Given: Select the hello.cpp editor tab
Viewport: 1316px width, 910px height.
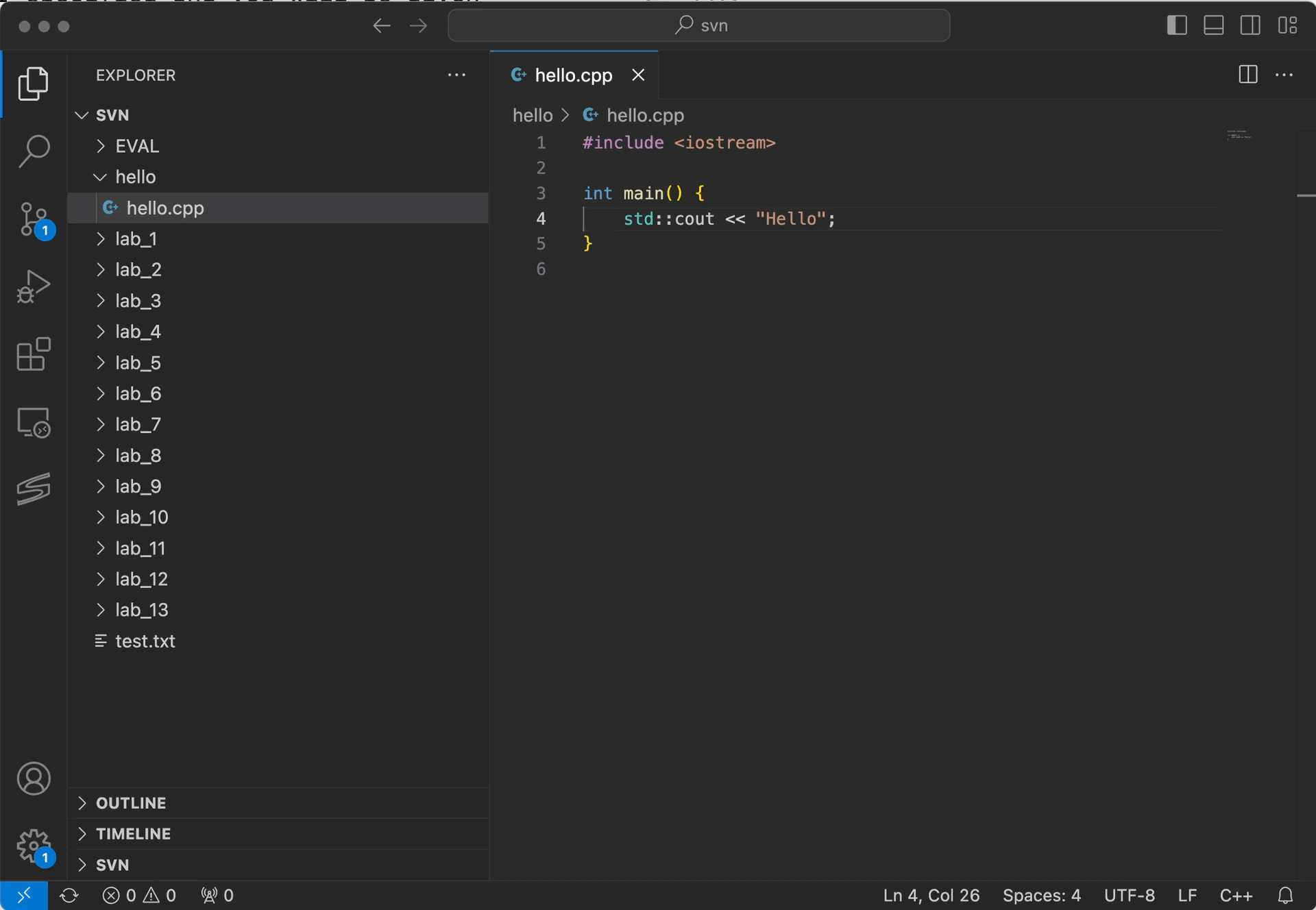Looking at the screenshot, I should pyautogui.click(x=573, y=75).
